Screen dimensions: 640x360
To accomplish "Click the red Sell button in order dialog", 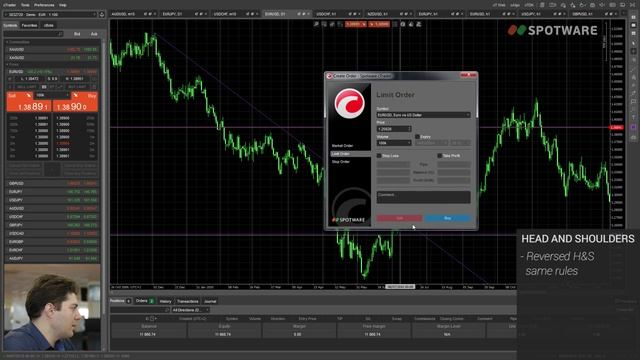I will point(399,218).
